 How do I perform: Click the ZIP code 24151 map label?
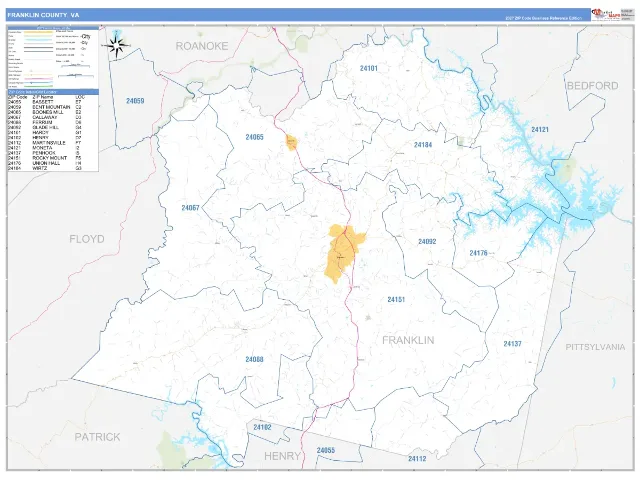point(396,300)
